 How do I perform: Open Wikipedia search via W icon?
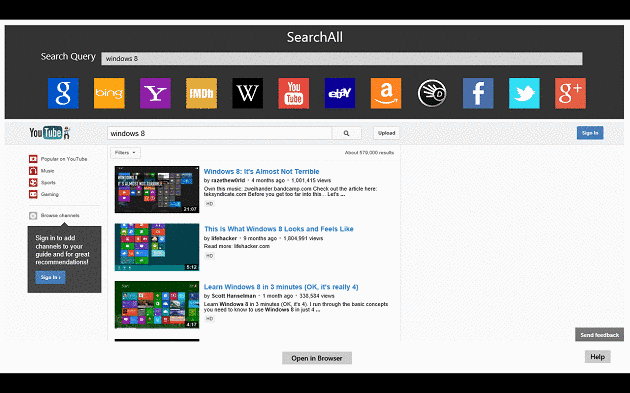pyautogui.click(x=248, y=93)
